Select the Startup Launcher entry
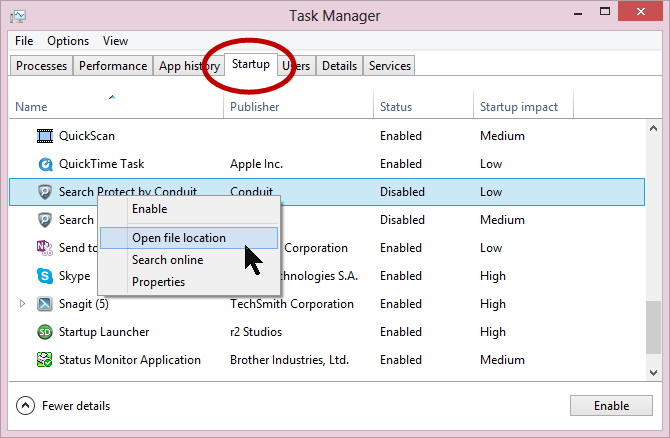This screenshot has width=670, height=438. tap(104, 332)
